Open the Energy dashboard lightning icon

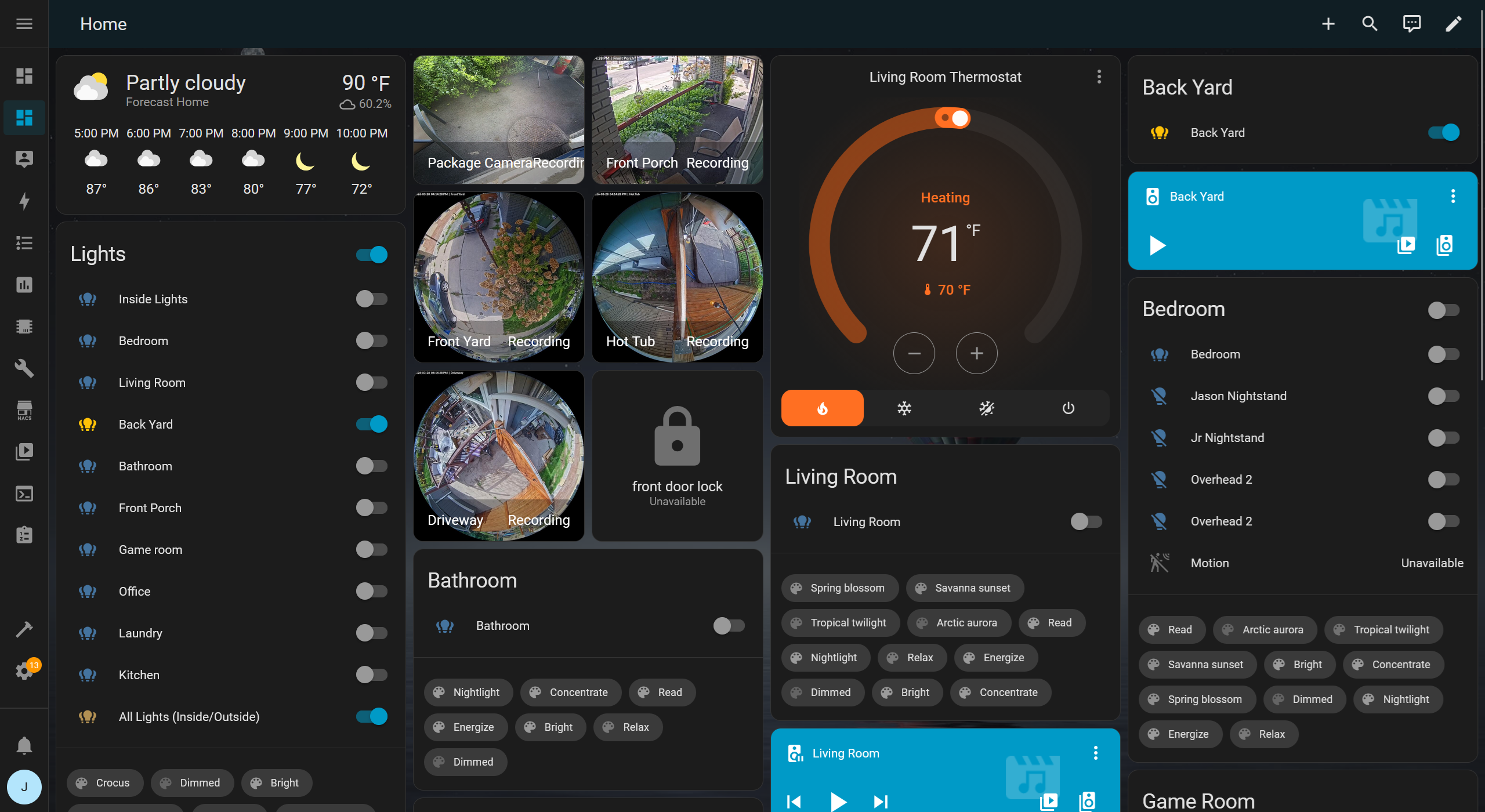point(24,201)
